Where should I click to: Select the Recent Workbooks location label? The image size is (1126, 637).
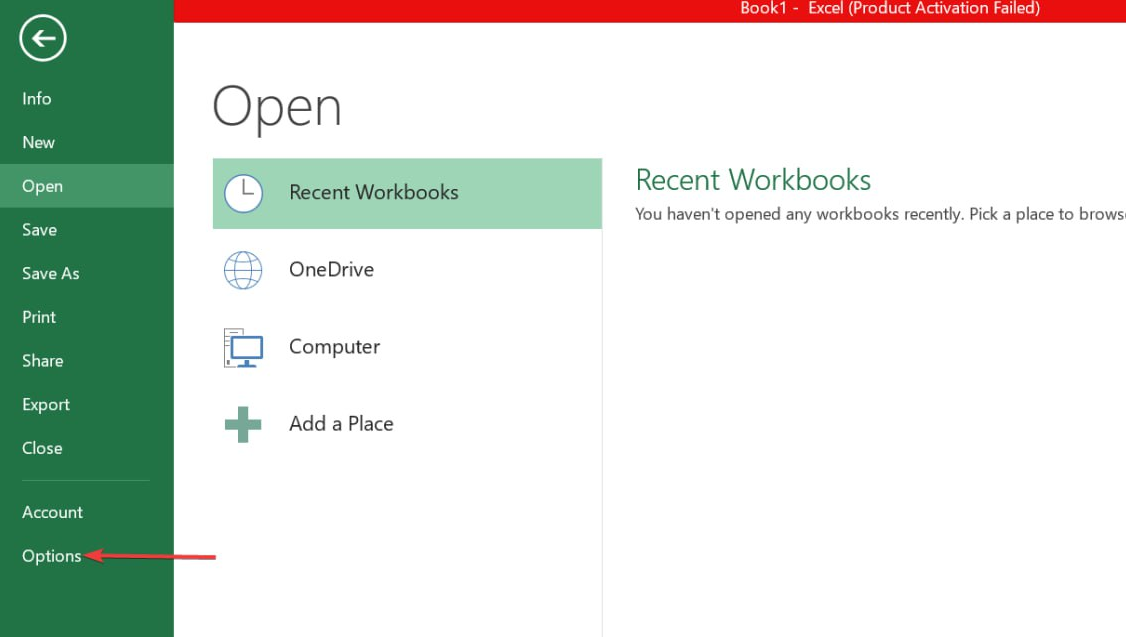tap(373, 192)
